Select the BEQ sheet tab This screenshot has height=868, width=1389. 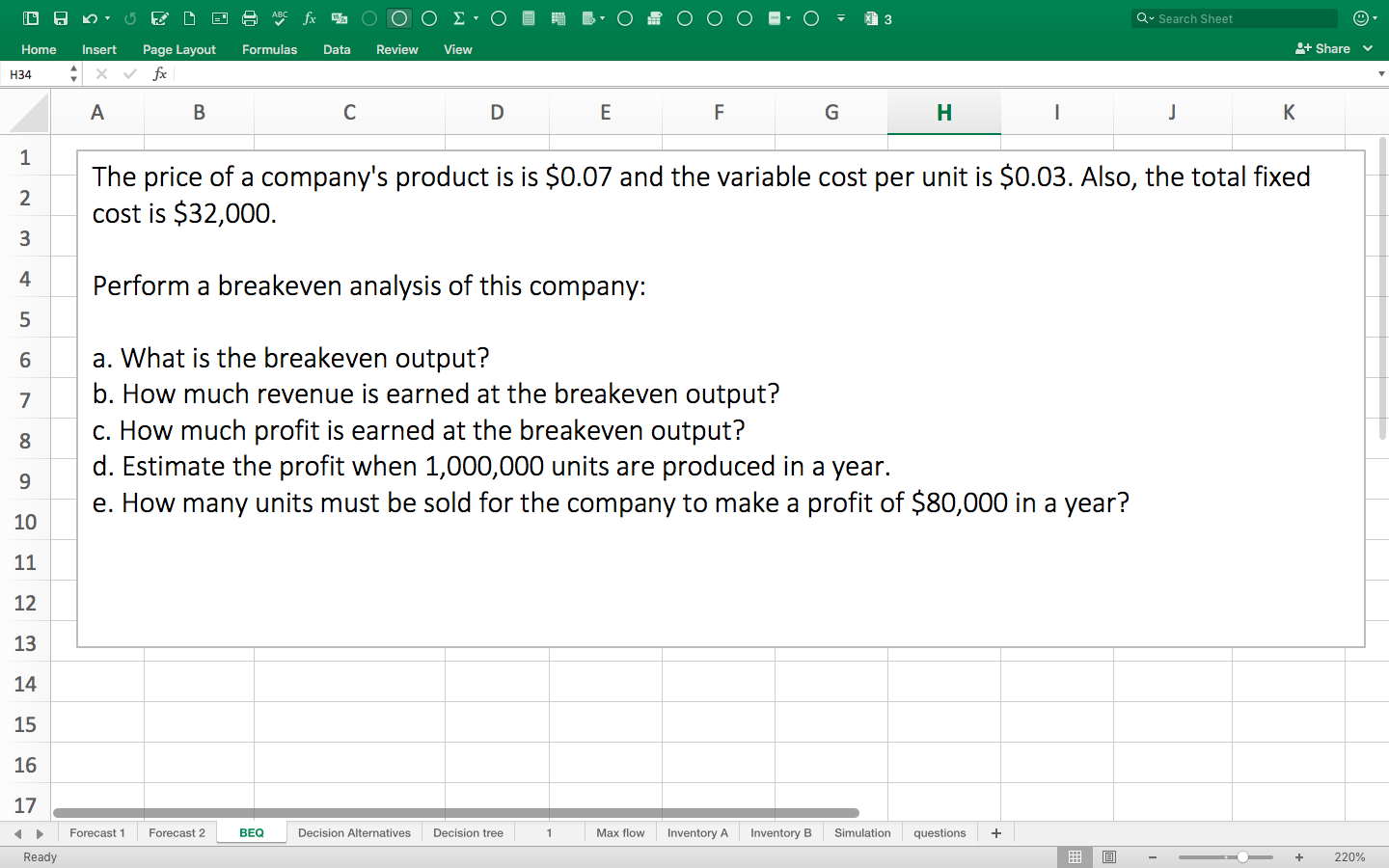click(x=252, y=833)
